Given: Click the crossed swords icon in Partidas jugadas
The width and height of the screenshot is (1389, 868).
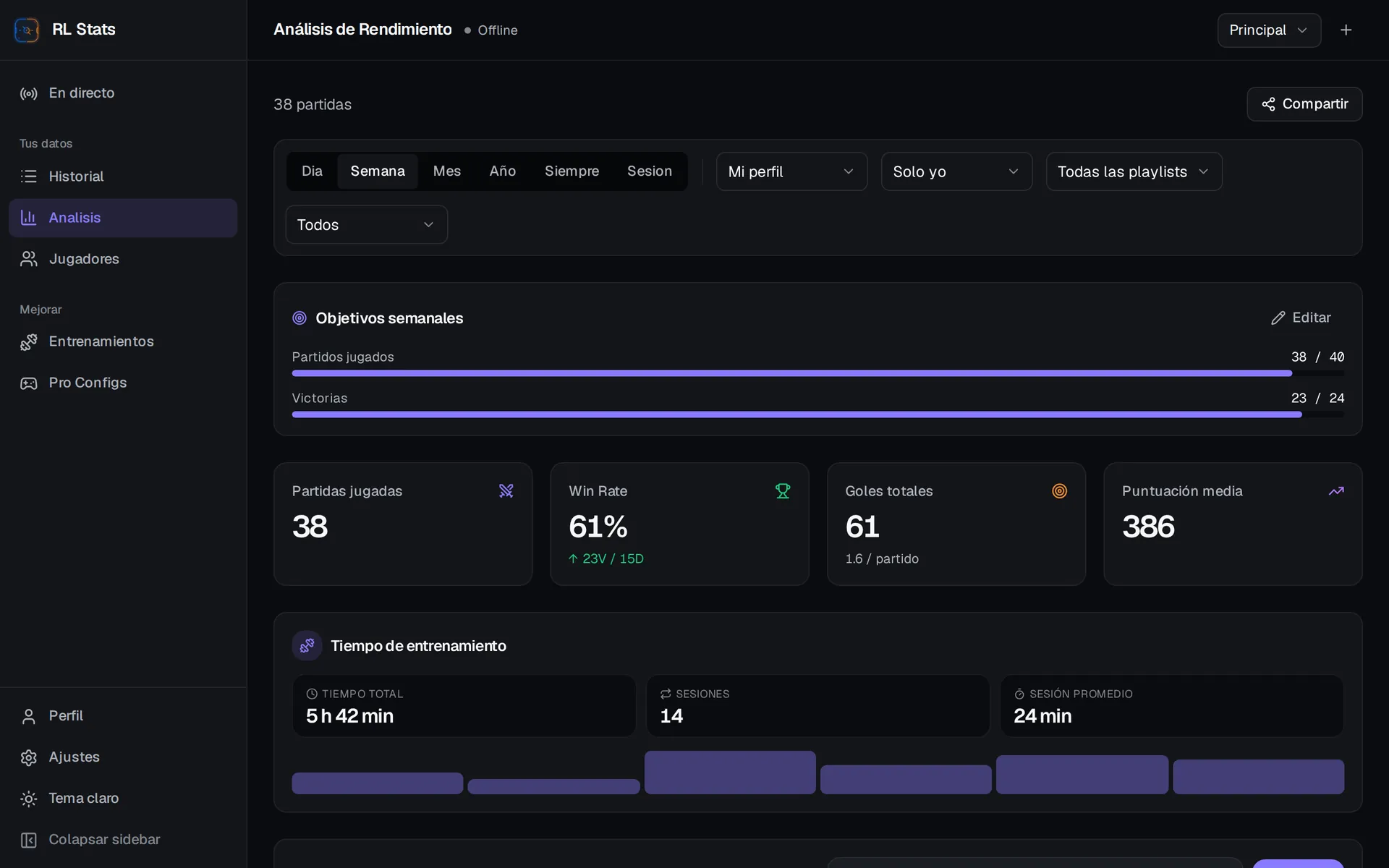Looking at the screenshot, I should (x=506, y=491).
